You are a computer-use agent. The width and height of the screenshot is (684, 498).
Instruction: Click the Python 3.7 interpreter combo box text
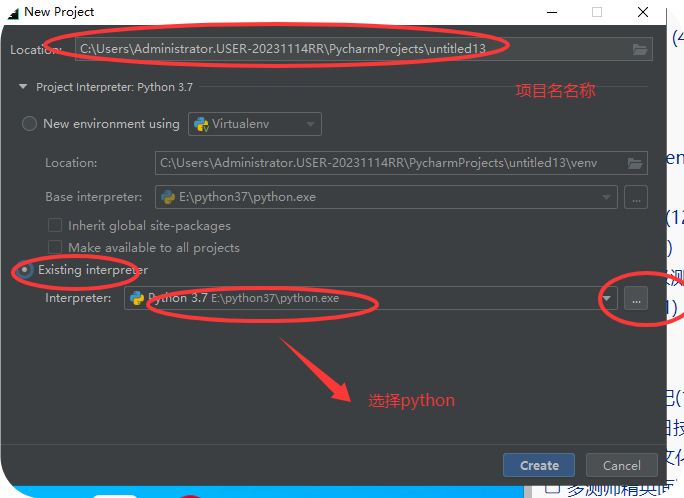[243, 298]
